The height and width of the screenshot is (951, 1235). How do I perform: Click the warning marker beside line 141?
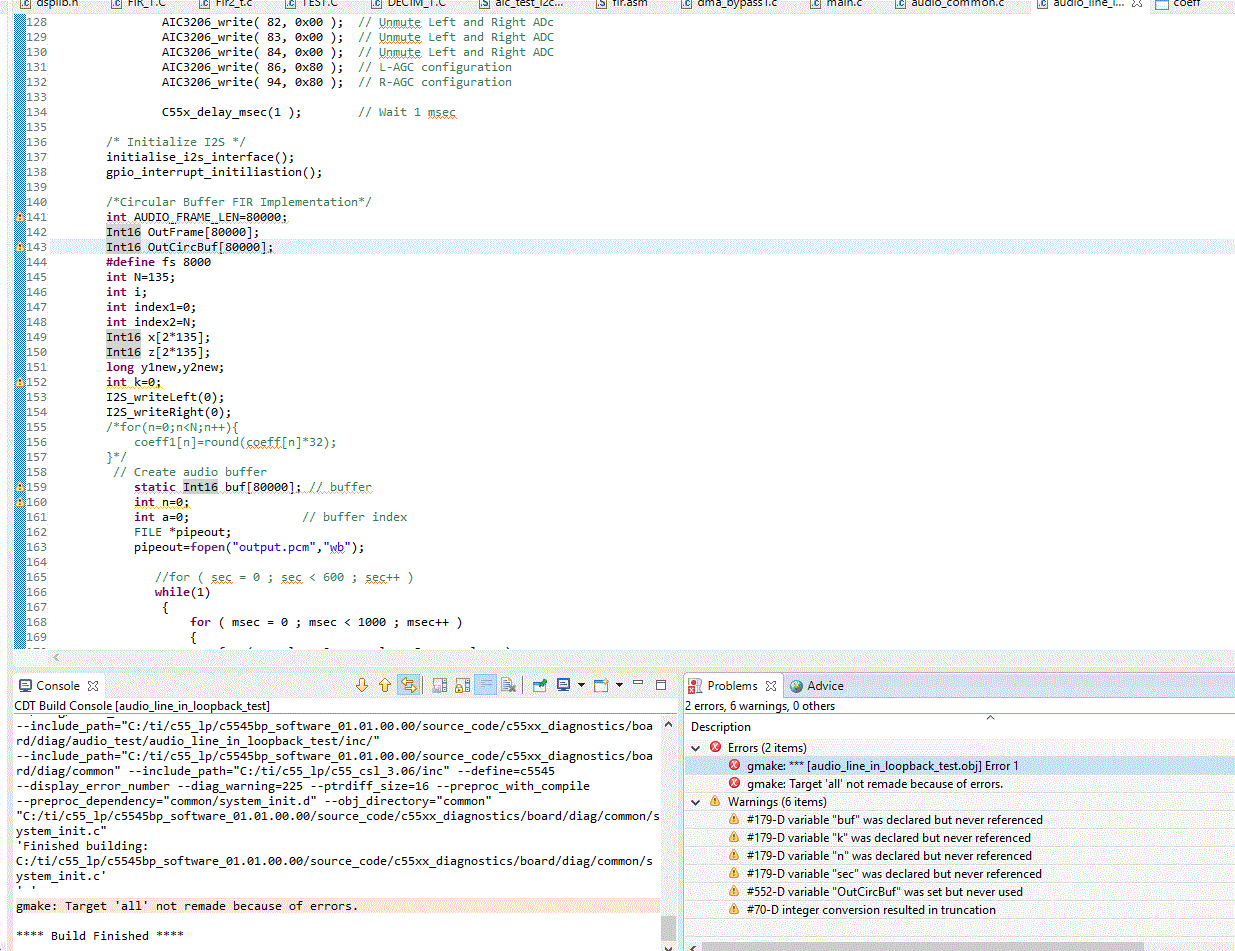point(19,216)
